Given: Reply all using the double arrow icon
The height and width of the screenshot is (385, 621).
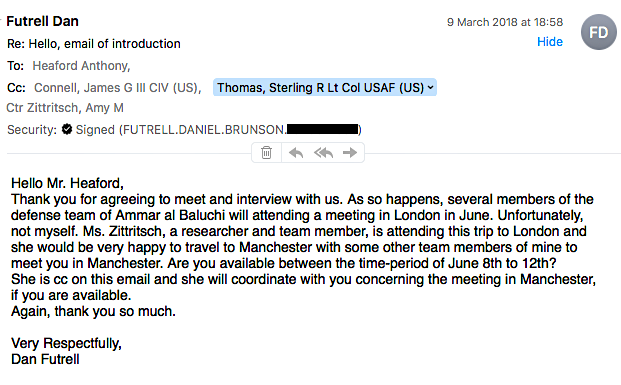Looking at the screenshot, I should (323, 152).
